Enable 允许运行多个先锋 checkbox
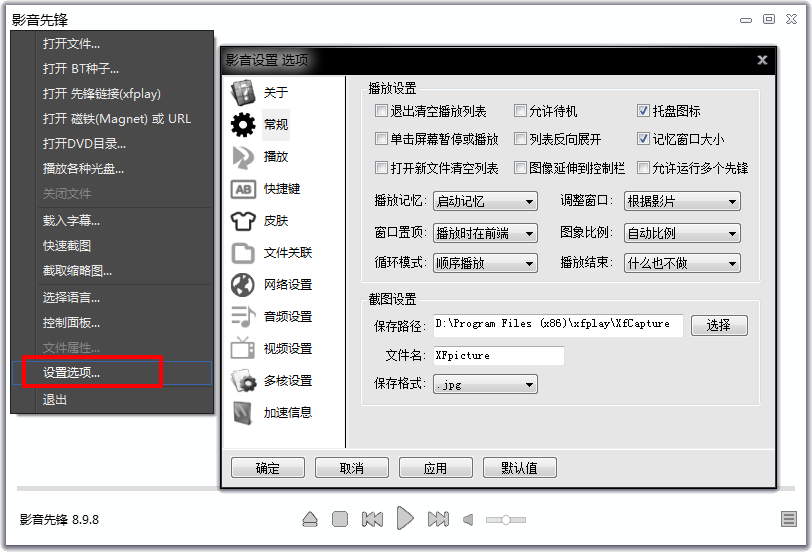Viewport: 812px width, 552px height. coord(643,168)
